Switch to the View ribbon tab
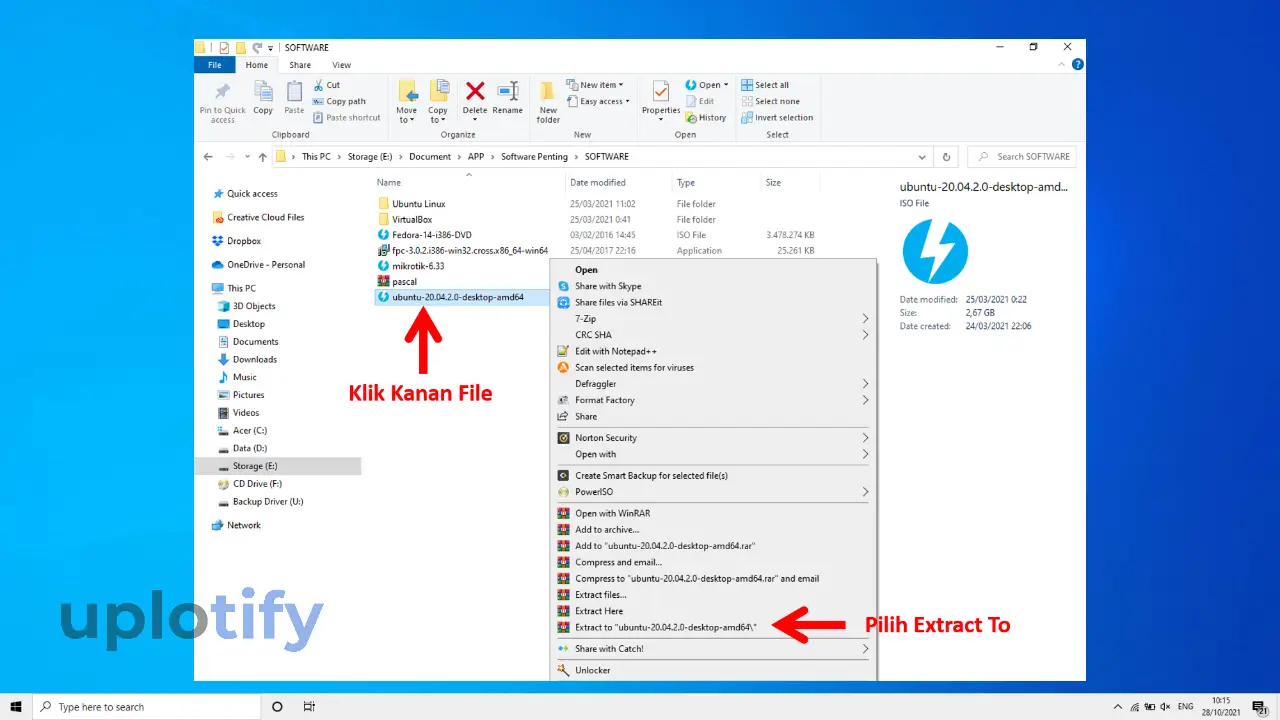 341,65
